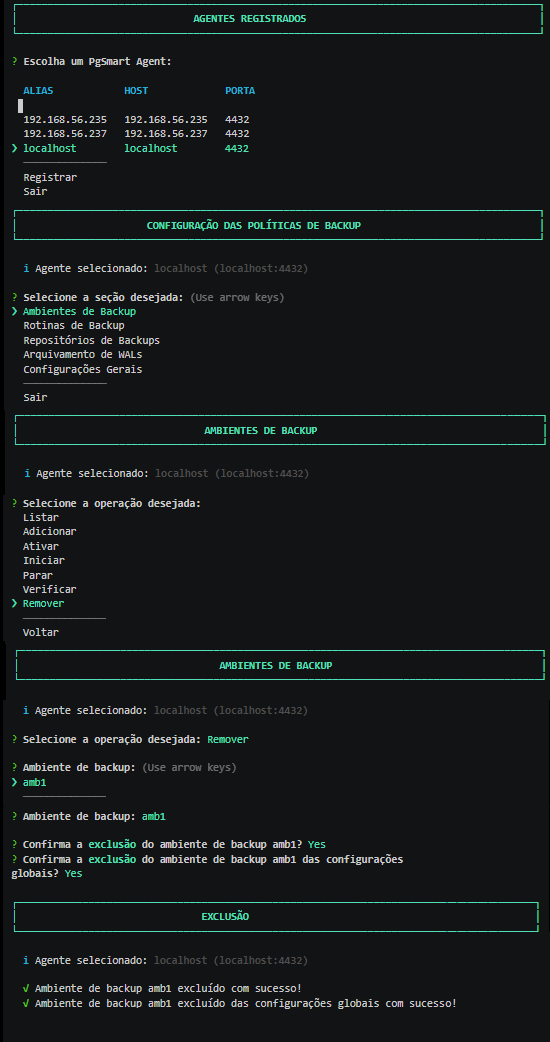The height and width of the screenshot is (1042, 550).
Task: Pick the 192.168.56.235 entry in ALIAS column
Action: point(65,120)
